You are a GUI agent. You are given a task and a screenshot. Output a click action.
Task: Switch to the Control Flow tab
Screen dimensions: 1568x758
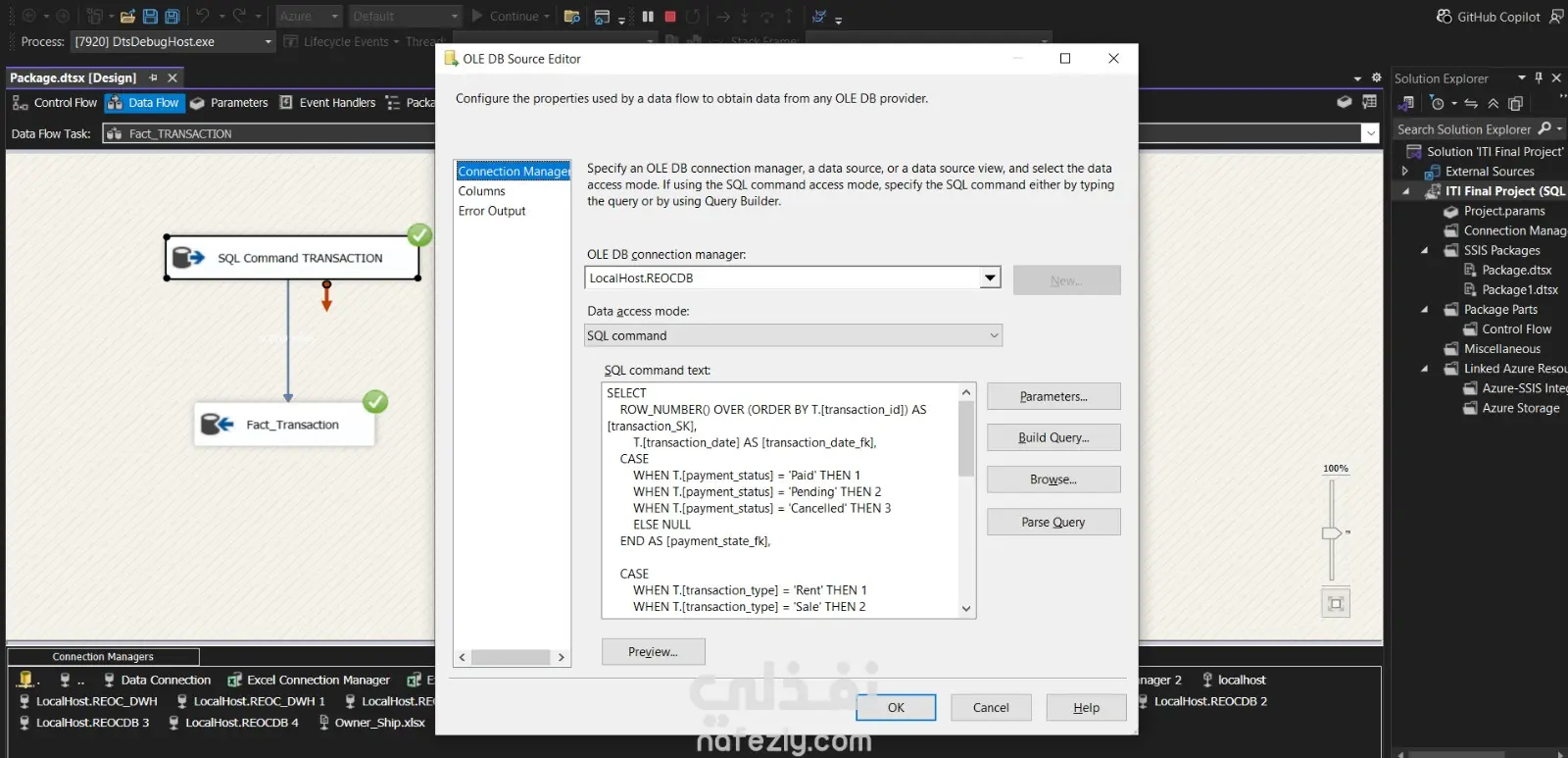55,102
